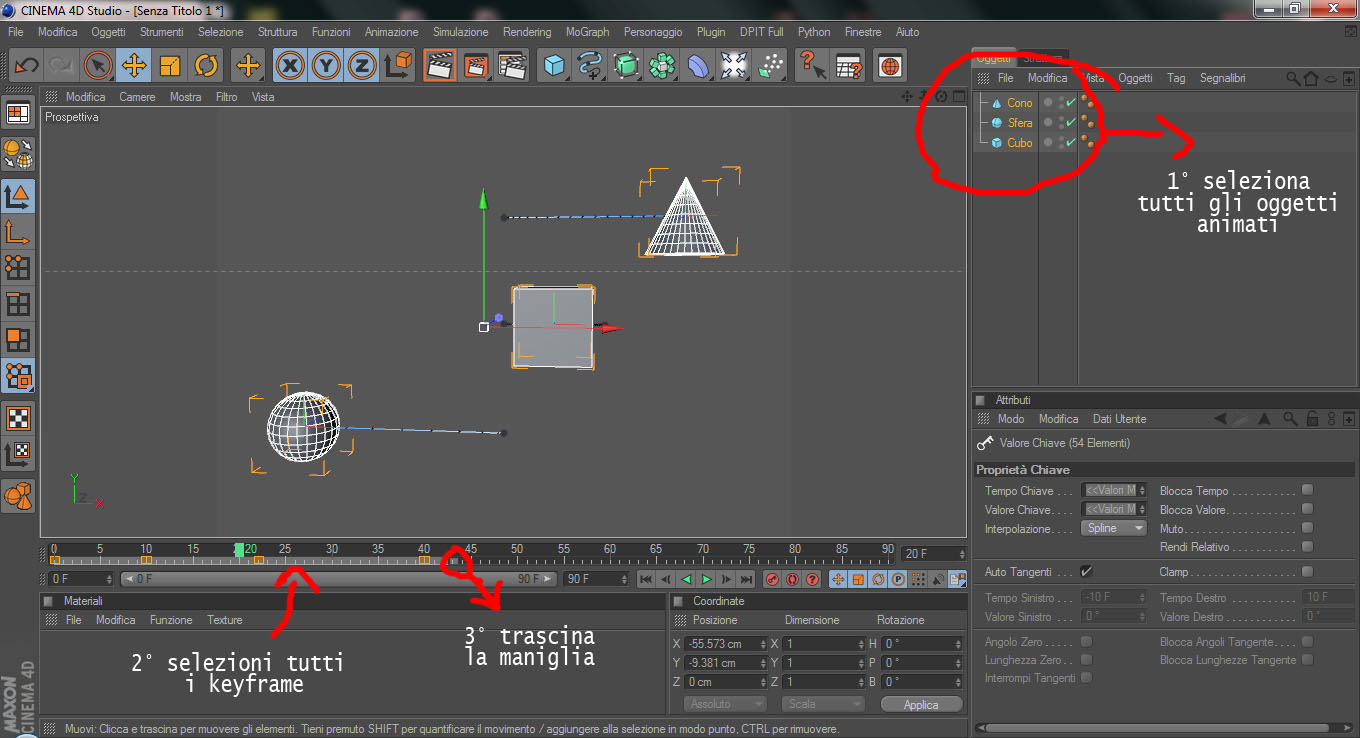Open the viewport Camere menu
Viewport: 1360px width, 738px height.
[137, 97]
